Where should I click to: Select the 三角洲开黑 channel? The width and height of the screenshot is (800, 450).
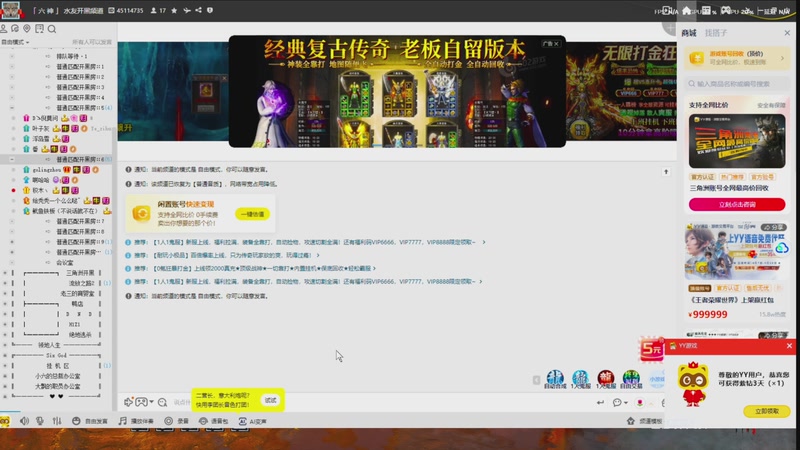pos(80,273)
